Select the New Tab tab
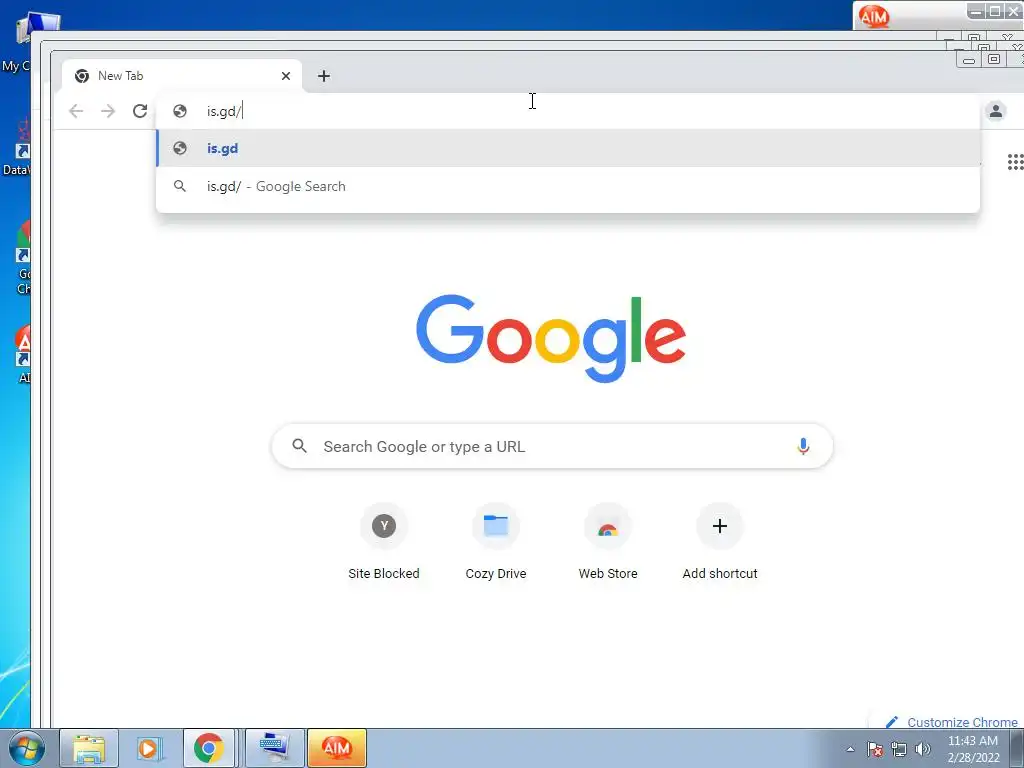This screenshot has width=1024, height=768. click(182, 76)
